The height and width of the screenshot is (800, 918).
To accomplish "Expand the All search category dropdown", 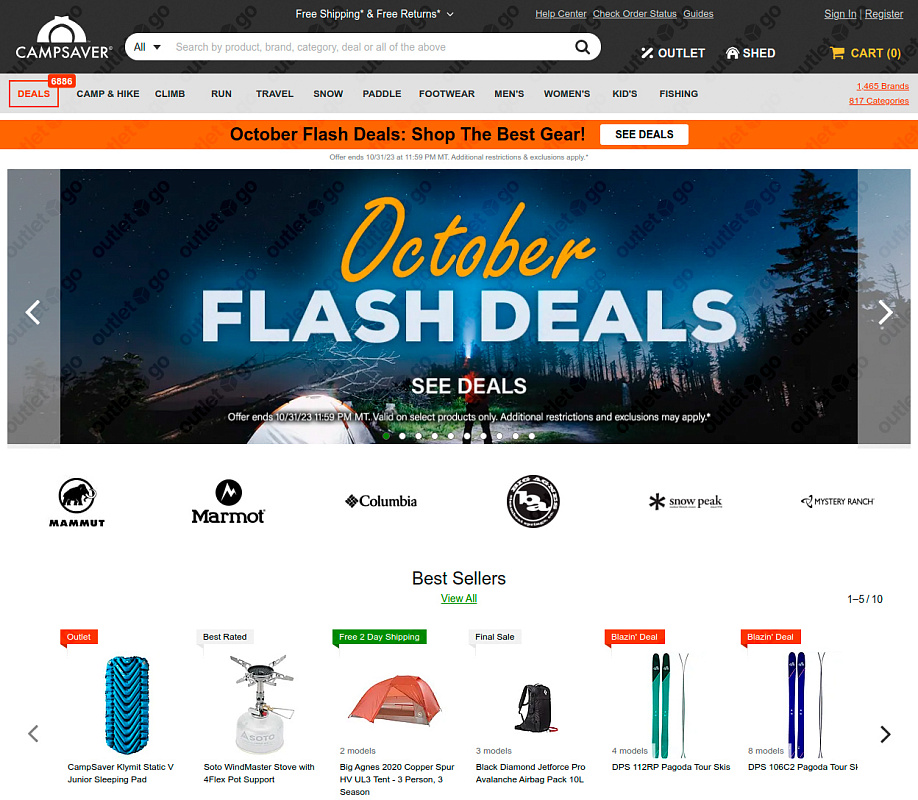I will point(147,47).
